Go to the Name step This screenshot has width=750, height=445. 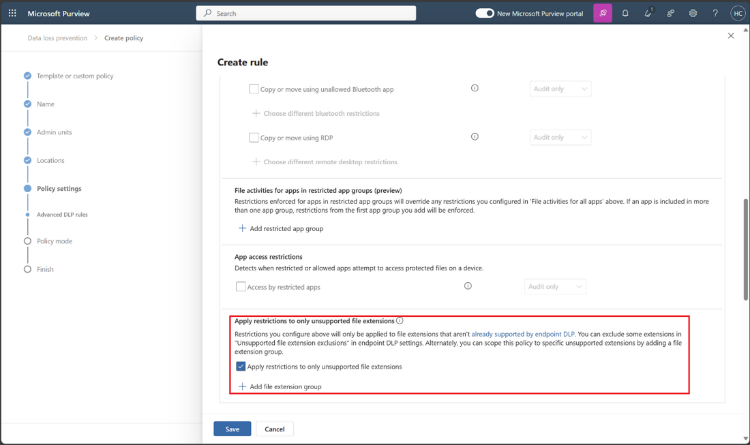45,104
